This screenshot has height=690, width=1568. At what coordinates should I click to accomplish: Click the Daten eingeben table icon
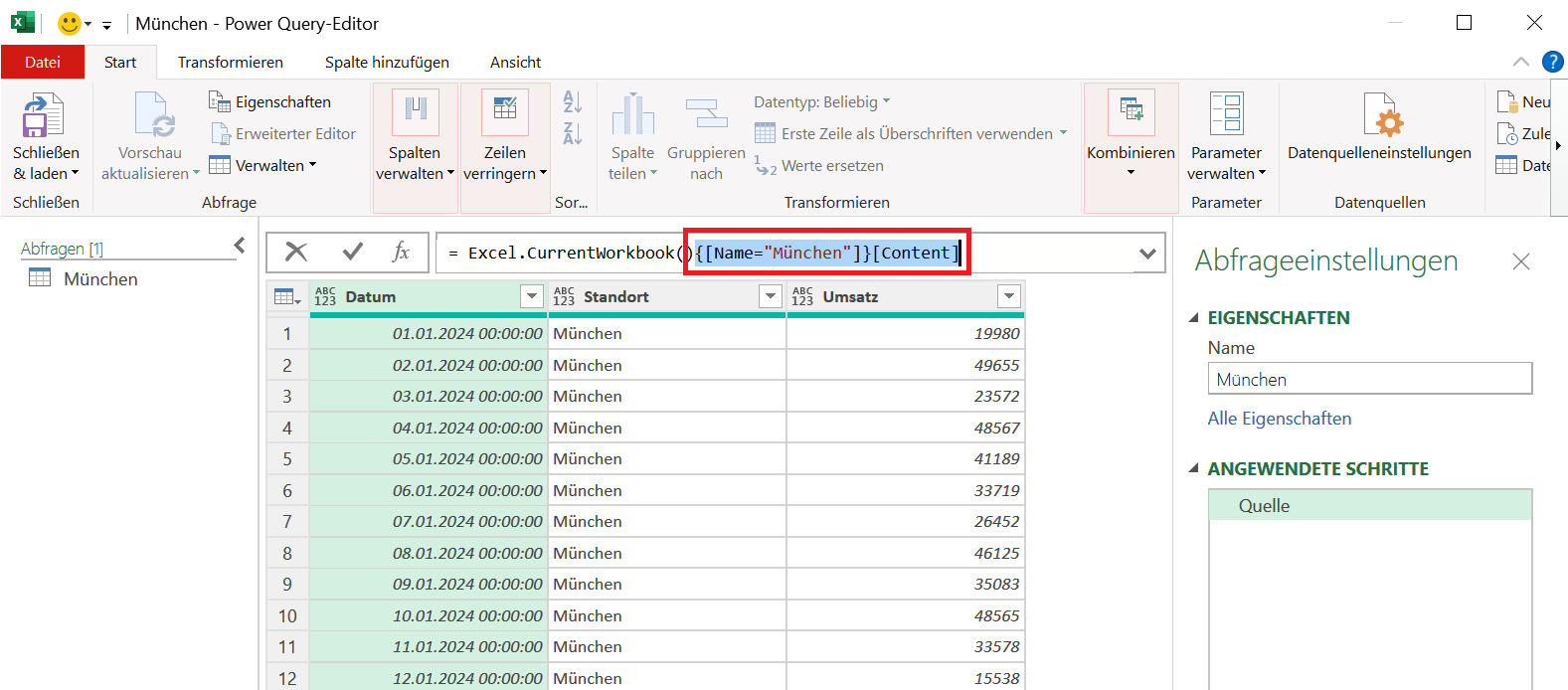(1506, 165)
